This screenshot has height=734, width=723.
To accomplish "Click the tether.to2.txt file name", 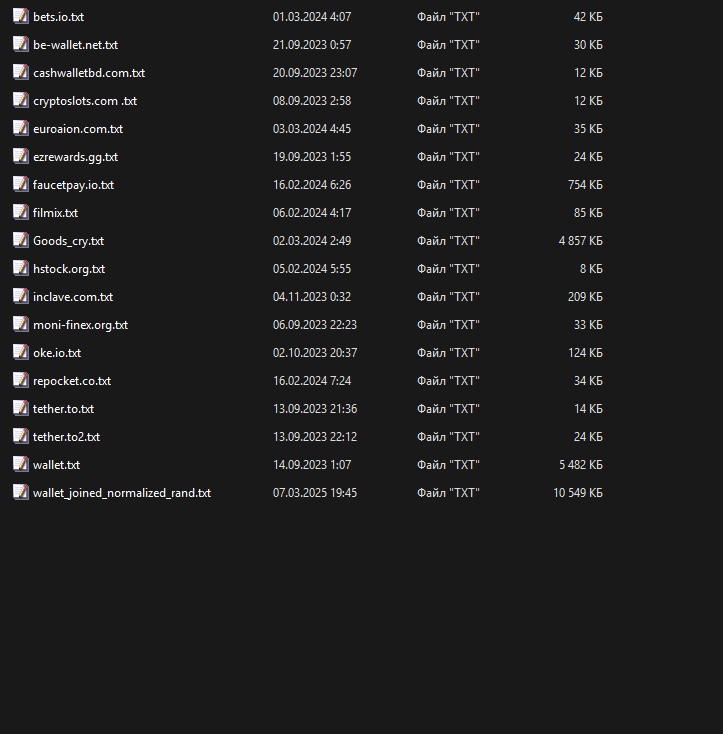I will 66,437.
